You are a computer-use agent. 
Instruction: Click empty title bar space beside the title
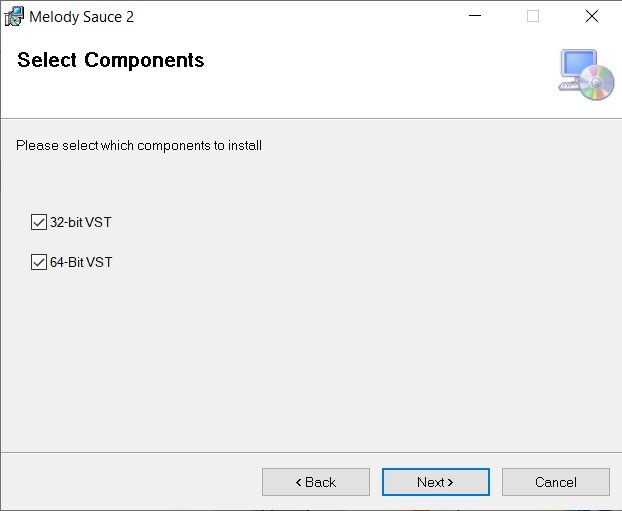click(x=300, y=16)
